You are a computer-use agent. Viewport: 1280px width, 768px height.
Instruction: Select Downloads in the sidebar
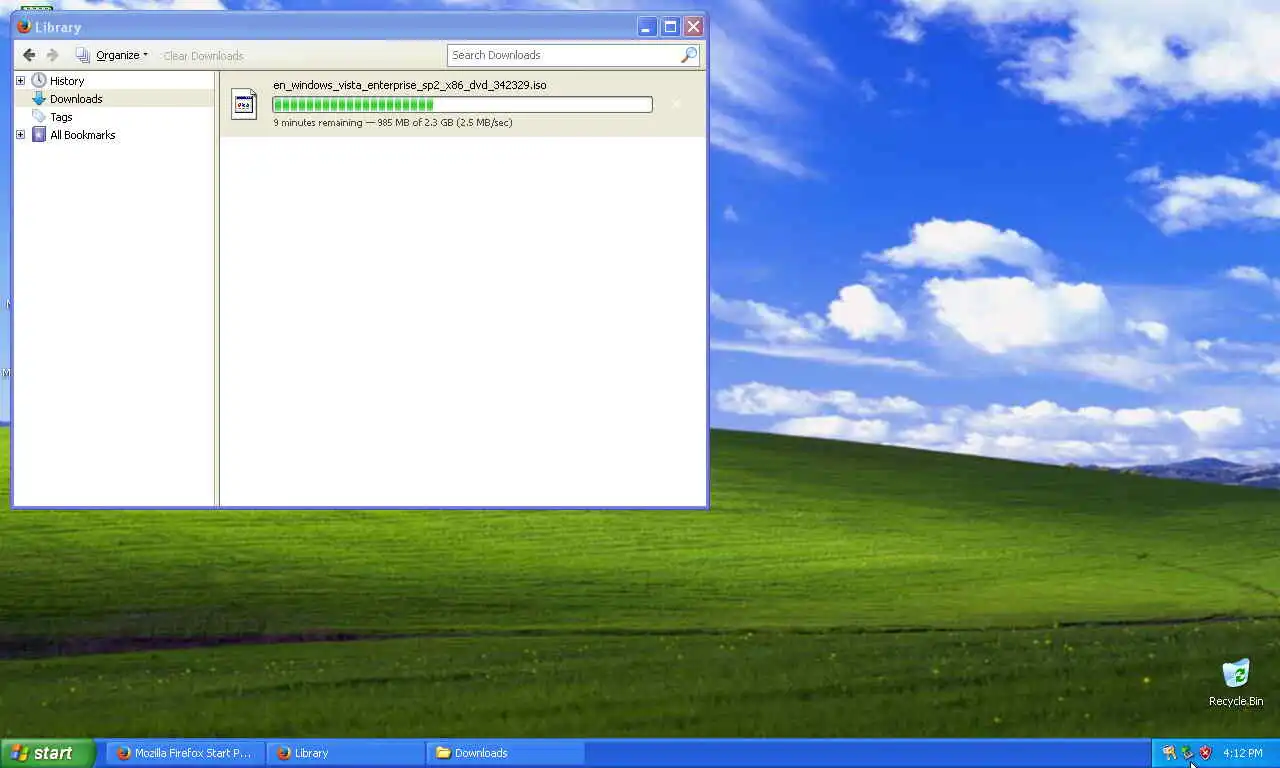[76, 99]
